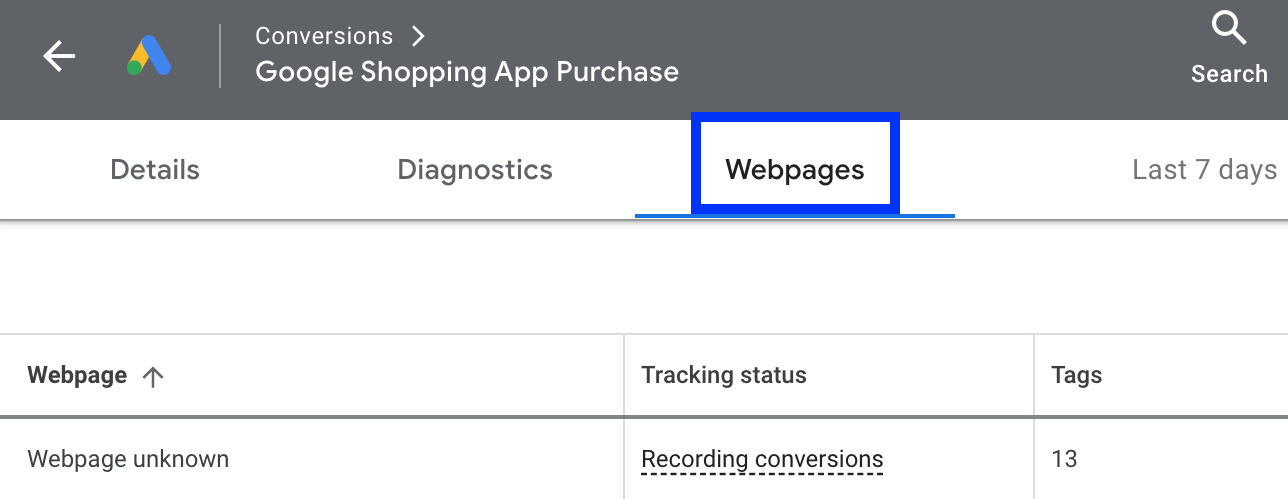Screen dimensions: 1288x499
Task: Select the Webpage unknown cell
Action: 128,459
